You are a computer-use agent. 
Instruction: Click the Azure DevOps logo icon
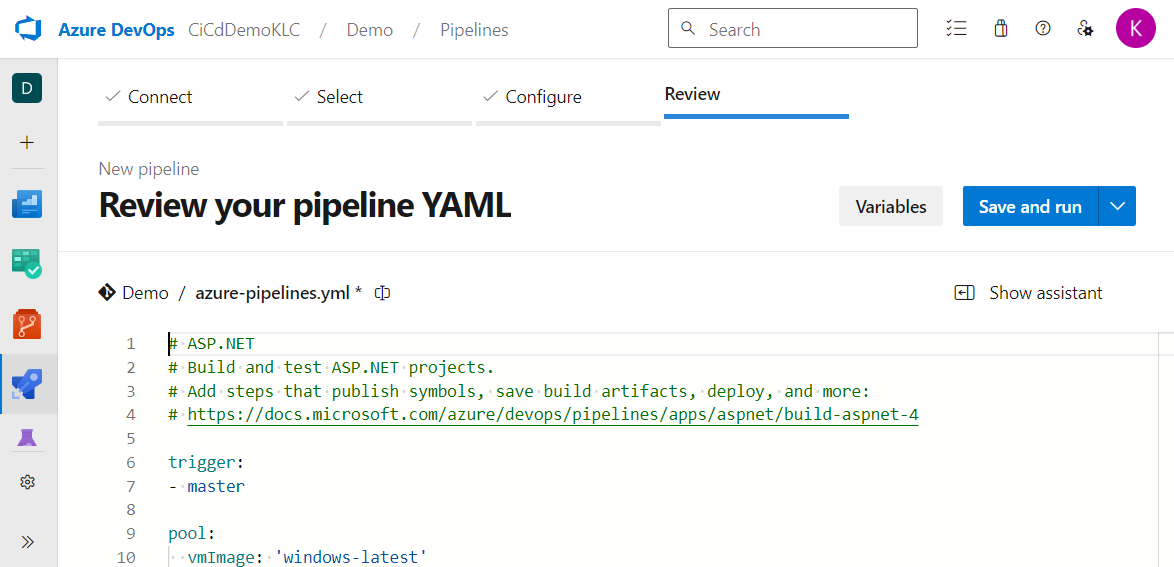(x=27, y=29)
